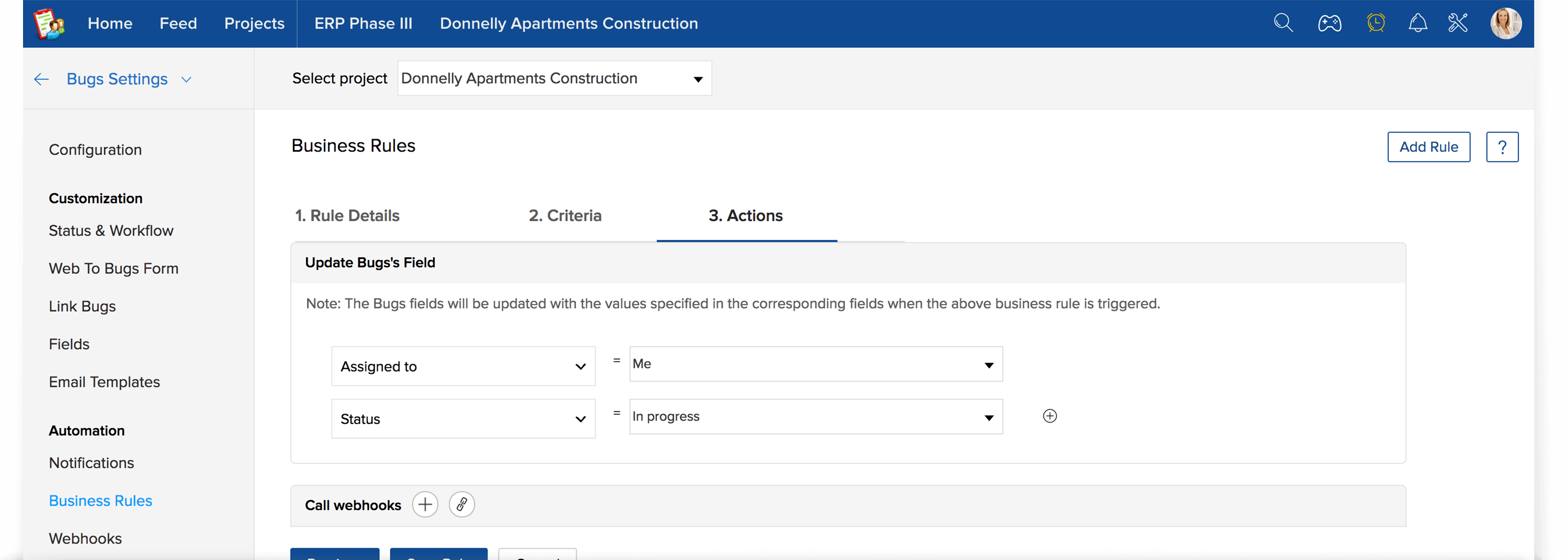1568x560 pixels.
Task: Open Web To Bugs Form
Action: point(113,269)
